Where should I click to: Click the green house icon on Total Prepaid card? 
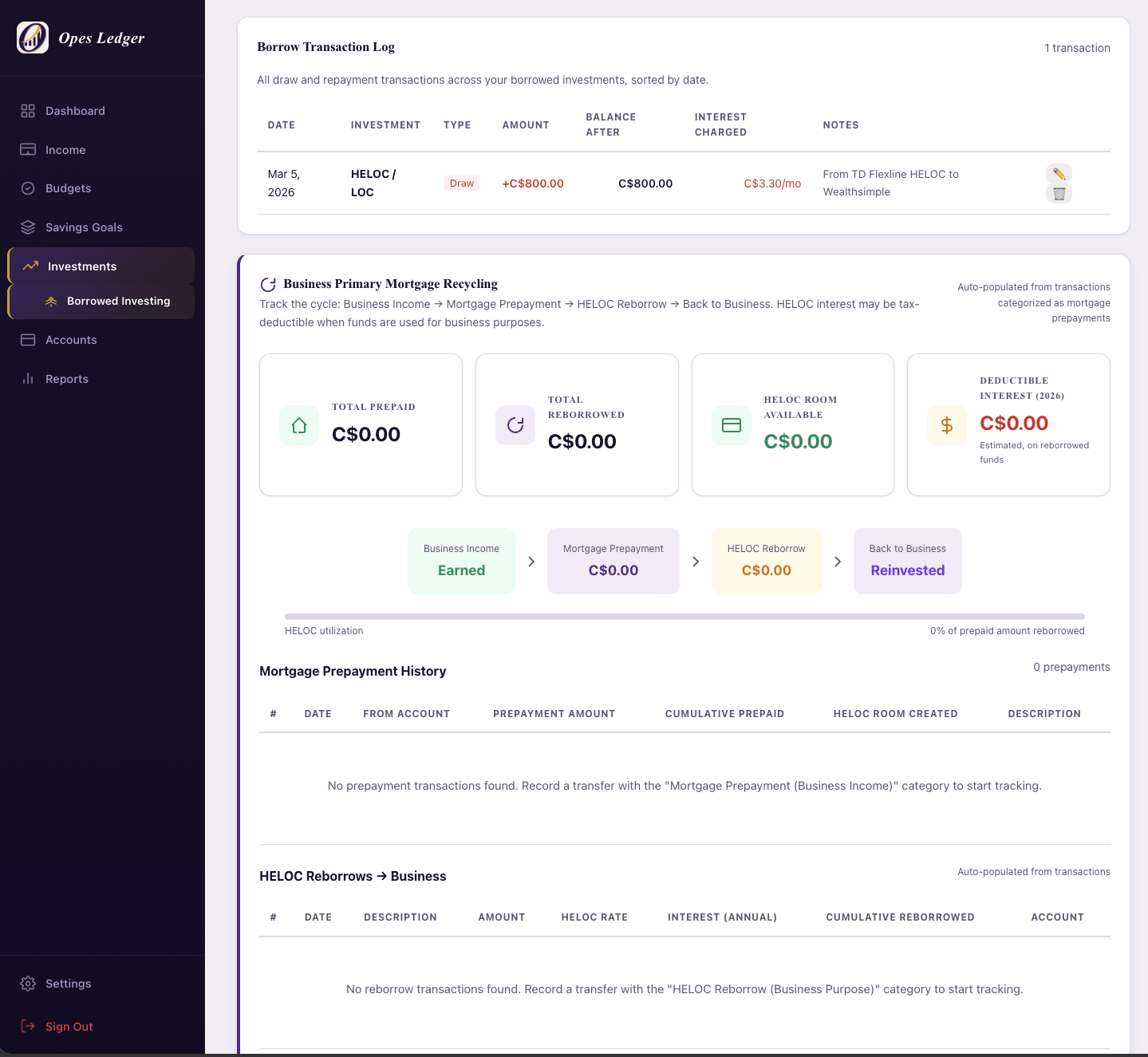pyautogui.click(x=298, y=424)
